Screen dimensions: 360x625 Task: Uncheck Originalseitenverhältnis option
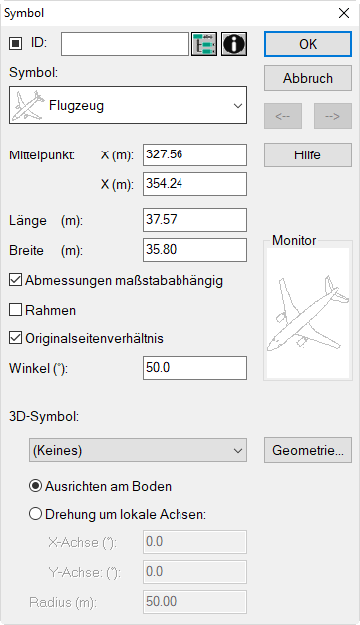point(16,338)
